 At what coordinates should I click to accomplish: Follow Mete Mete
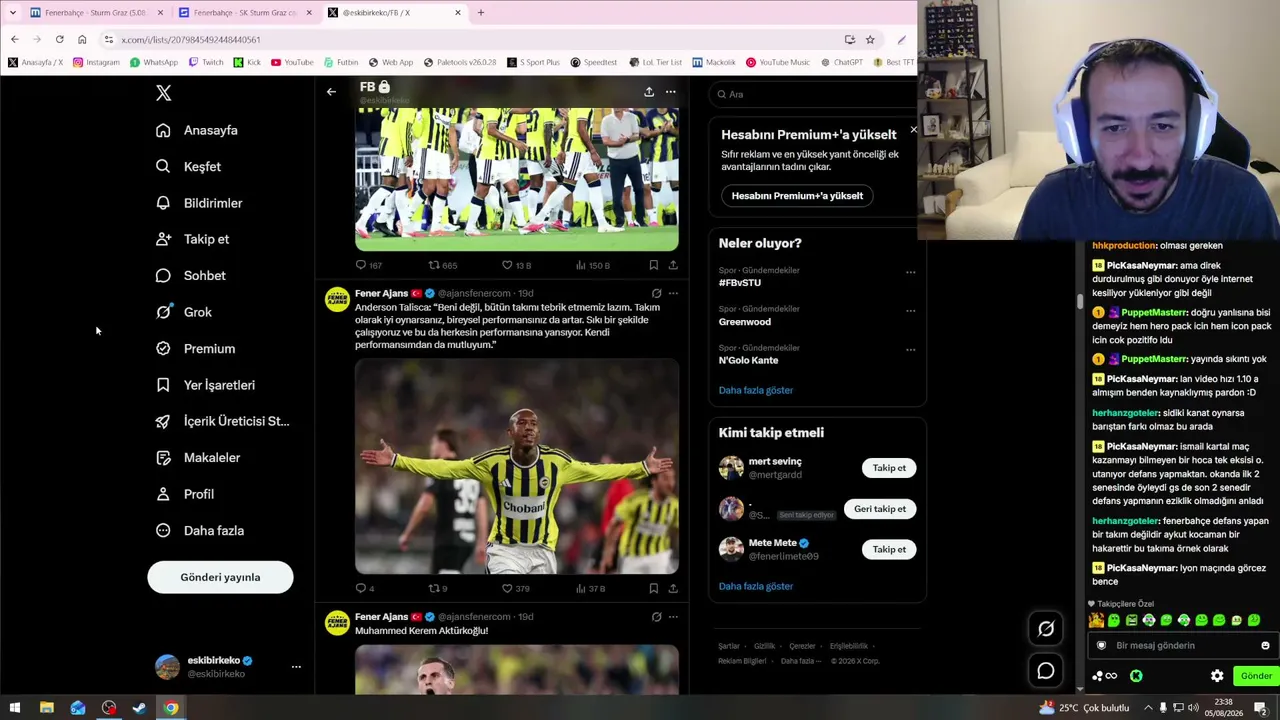889,549
